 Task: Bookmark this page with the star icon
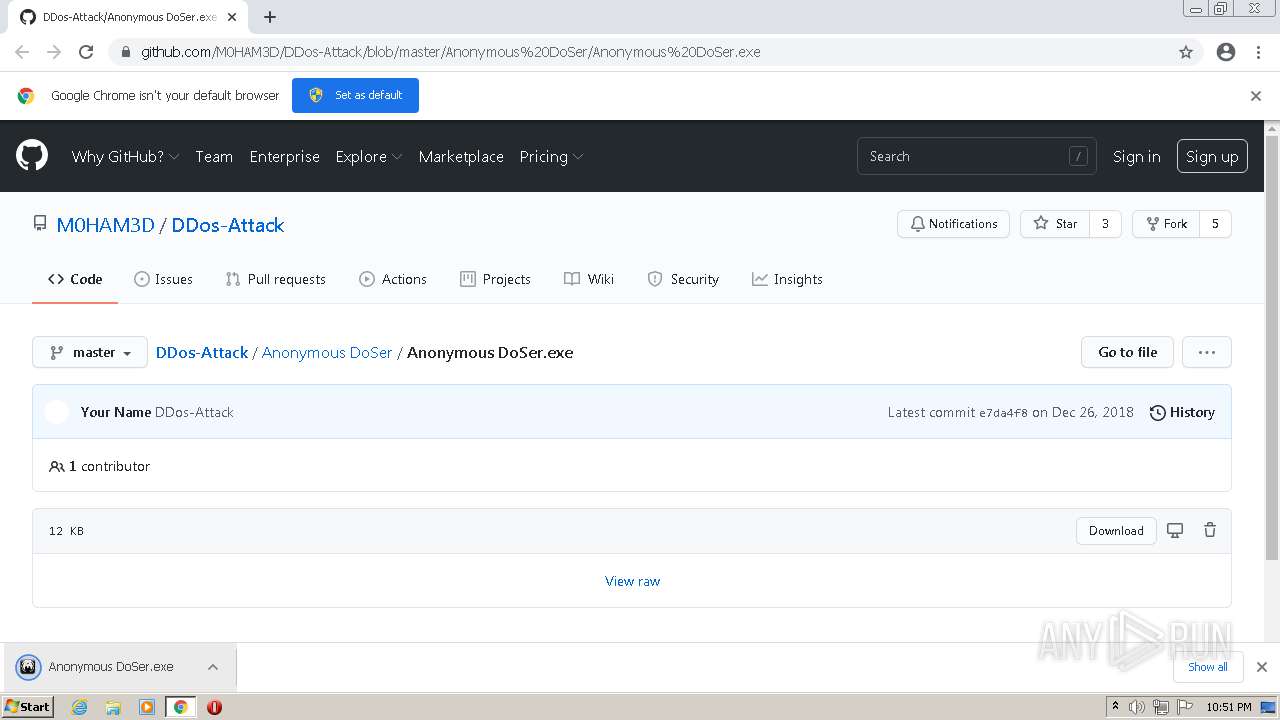click(x=1186, y=52)
